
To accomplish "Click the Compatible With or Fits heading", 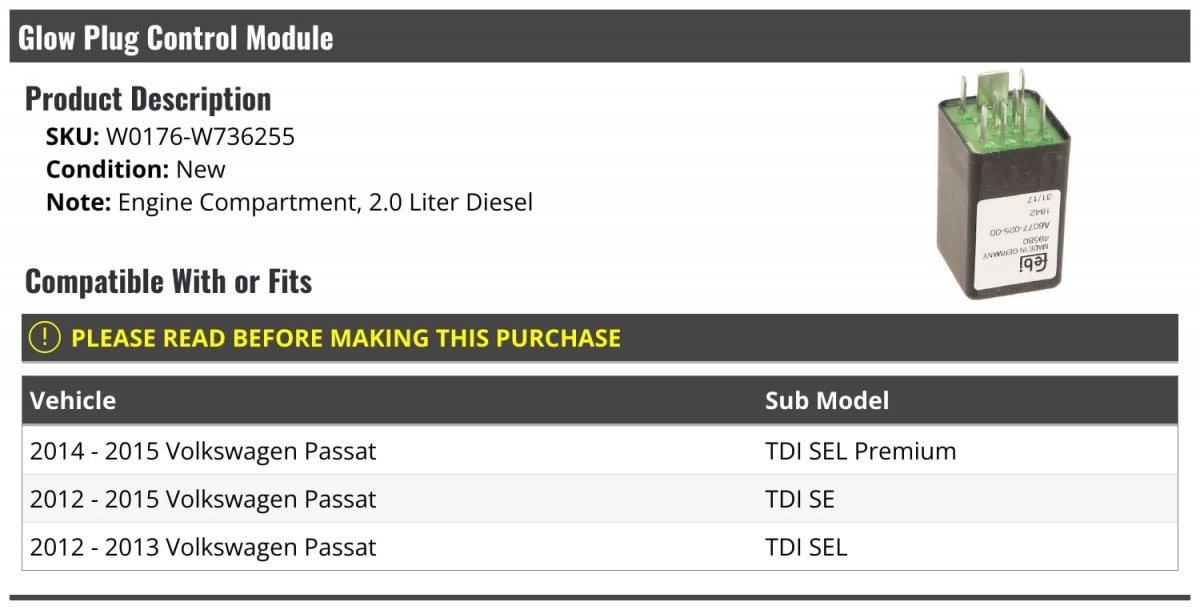I will click(169, 281).
